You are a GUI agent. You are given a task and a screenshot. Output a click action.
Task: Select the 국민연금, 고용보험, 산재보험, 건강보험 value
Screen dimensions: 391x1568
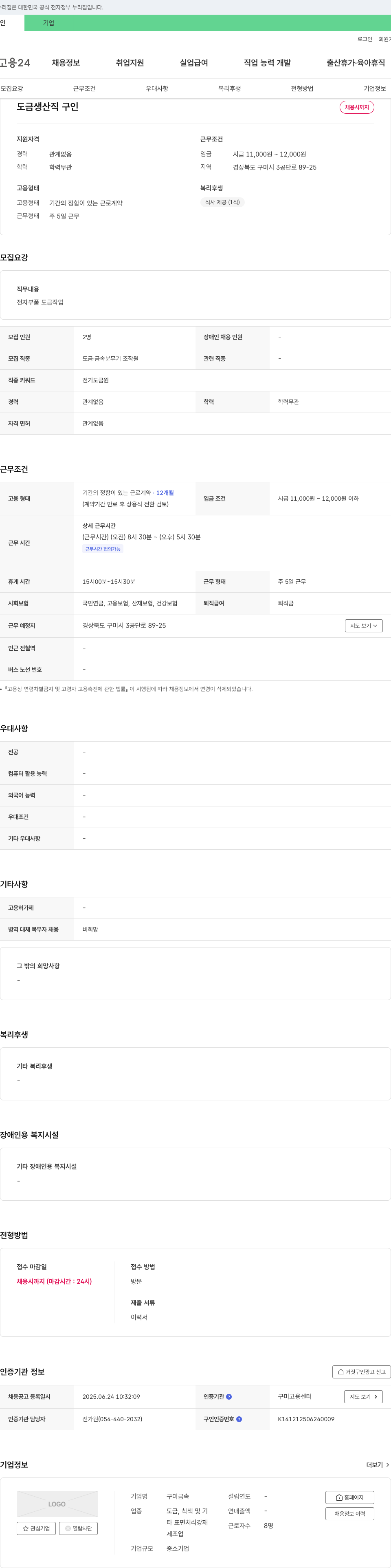tap(130, 603)
